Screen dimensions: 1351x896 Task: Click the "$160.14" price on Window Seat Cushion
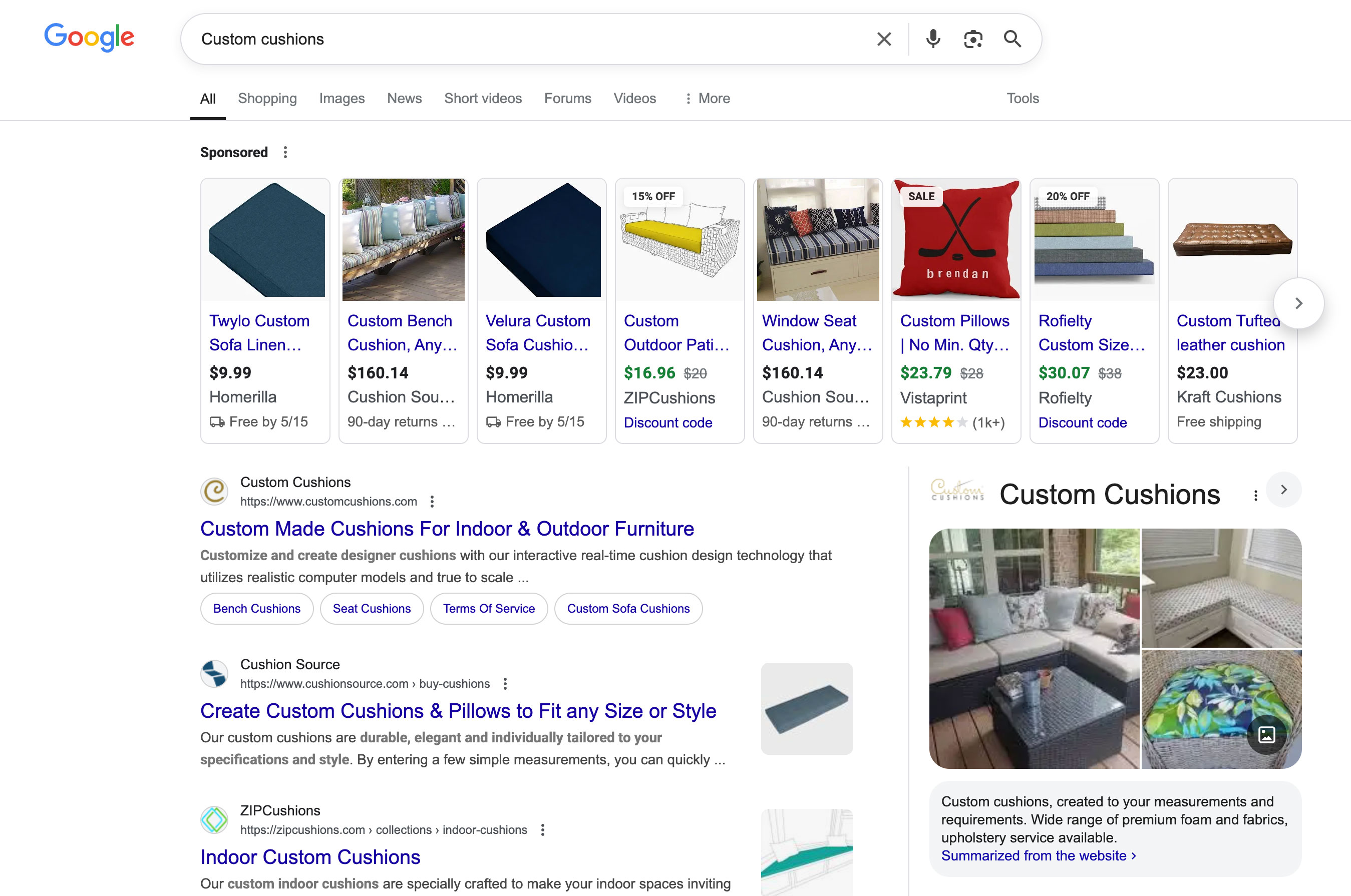[792, 372]
